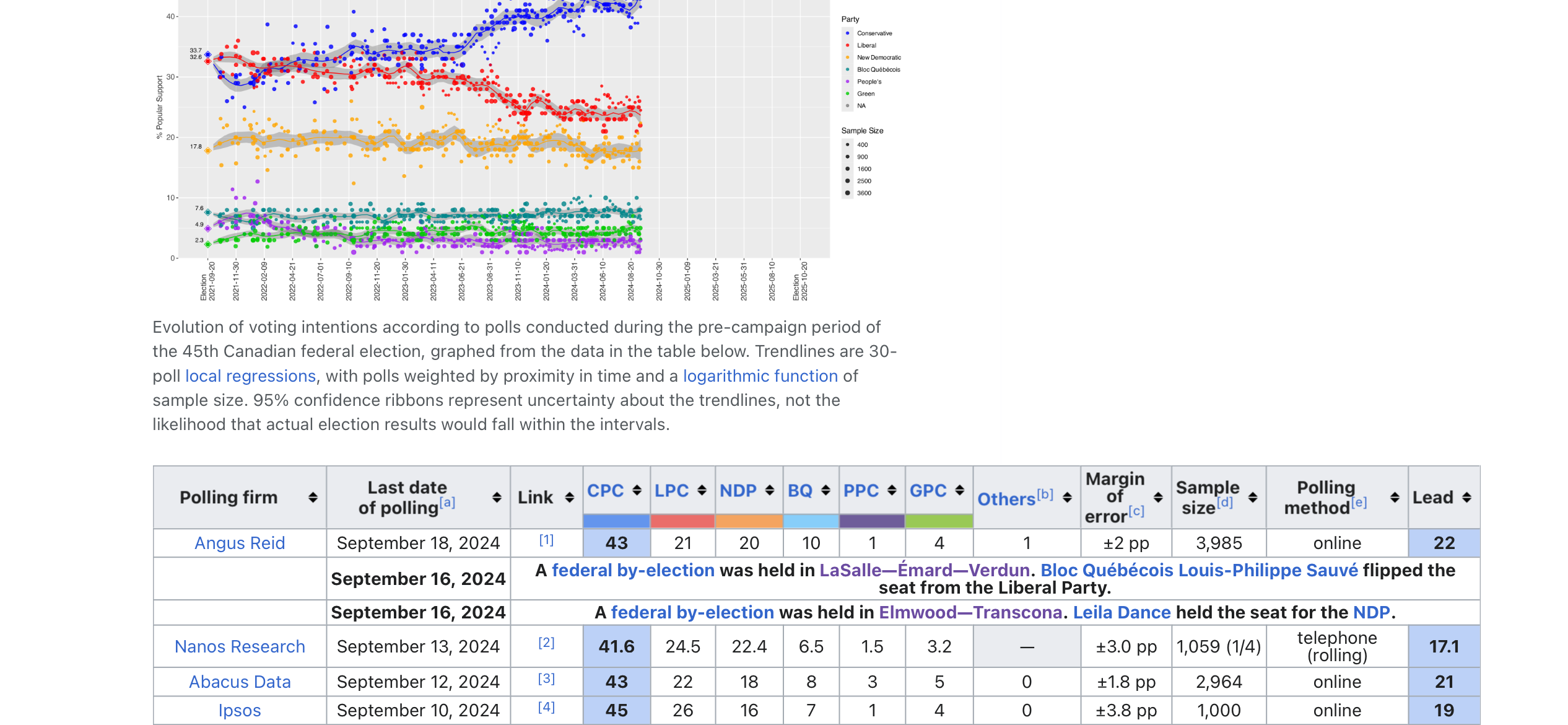
Task: Open federal by-election link in Elmwood row
Action: [692, 613]
